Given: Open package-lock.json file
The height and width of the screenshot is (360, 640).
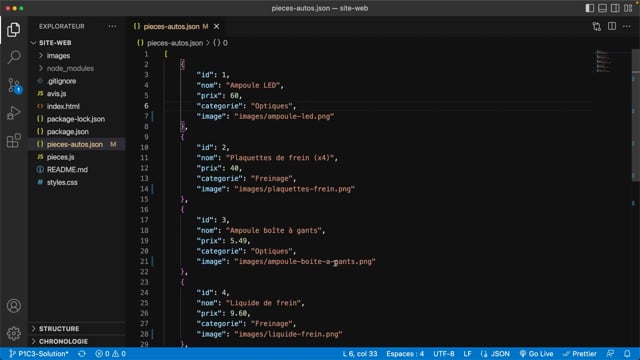Looking at the screenshot, I should point(77,119).
